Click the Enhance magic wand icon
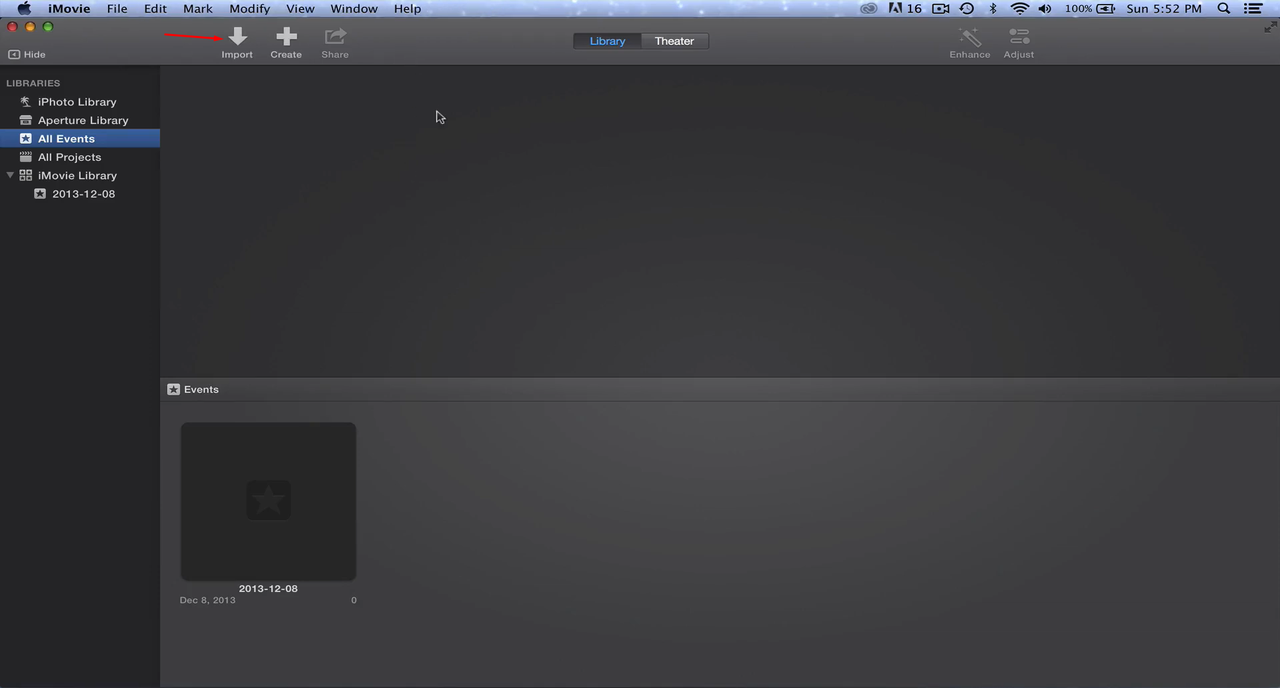The width and height of the screenshot is (1280, 688). [x=969, y=42]
